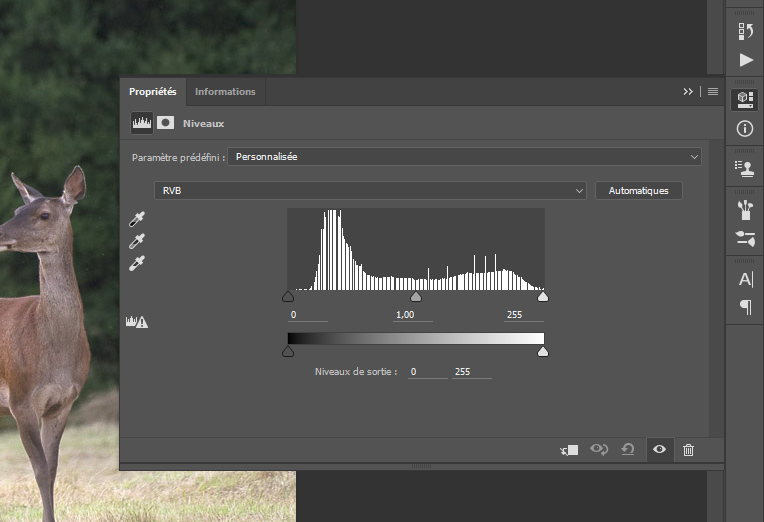The image size is (764, 522).
Task: Select the layer mask icon beside Niveaux
Action: pos(166,123)
